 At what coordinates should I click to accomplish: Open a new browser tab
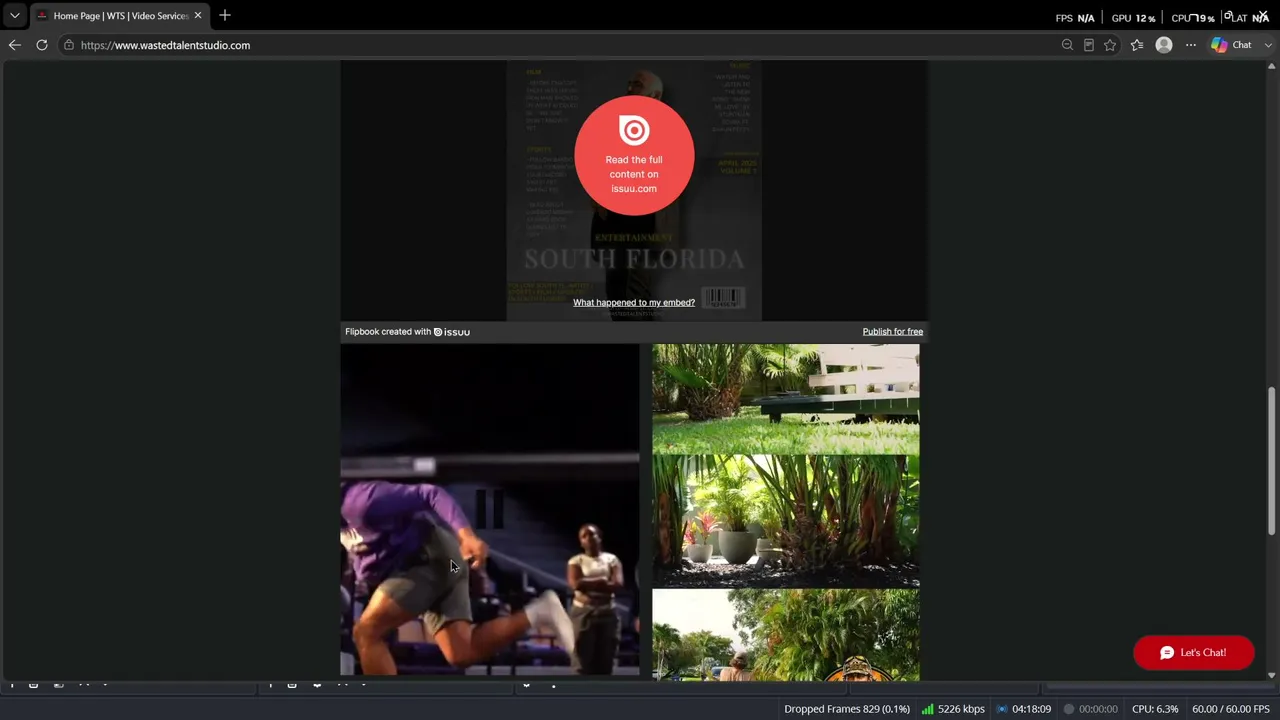(x=225, y=16)
